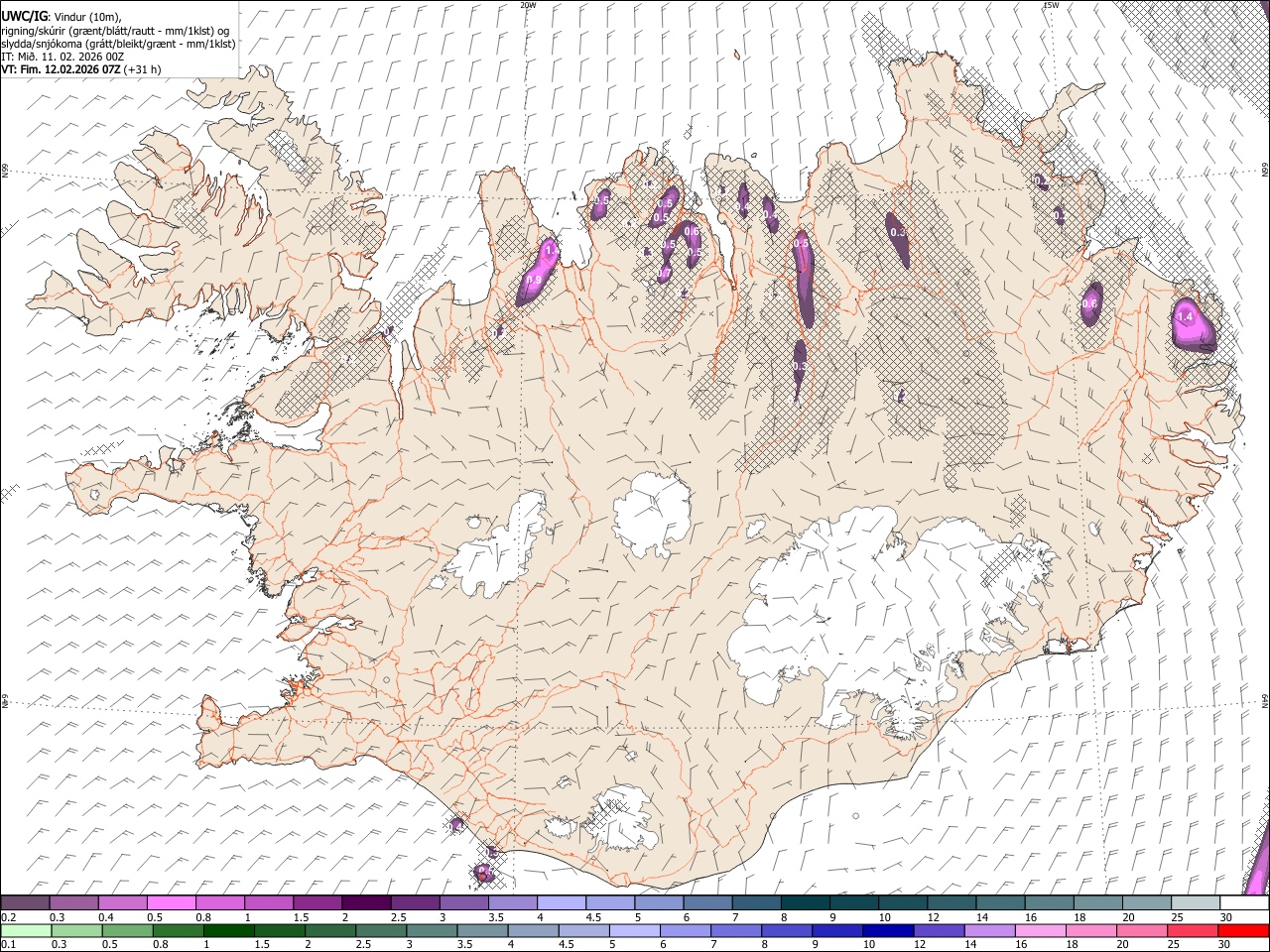The image size is (1270, 952).
Task: Click the 0.9 precipitation value label
Action: [534, 281]
